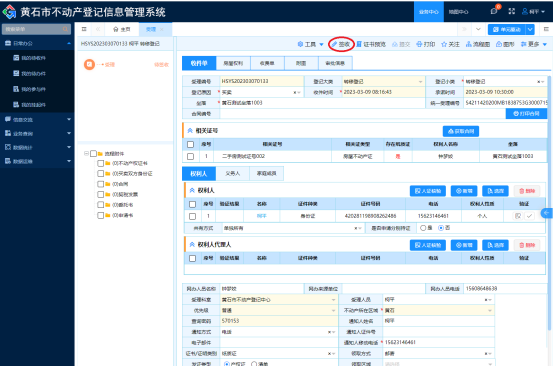Switch to the 收费单 tab
The image size is (554, 366).
[267, 63]
